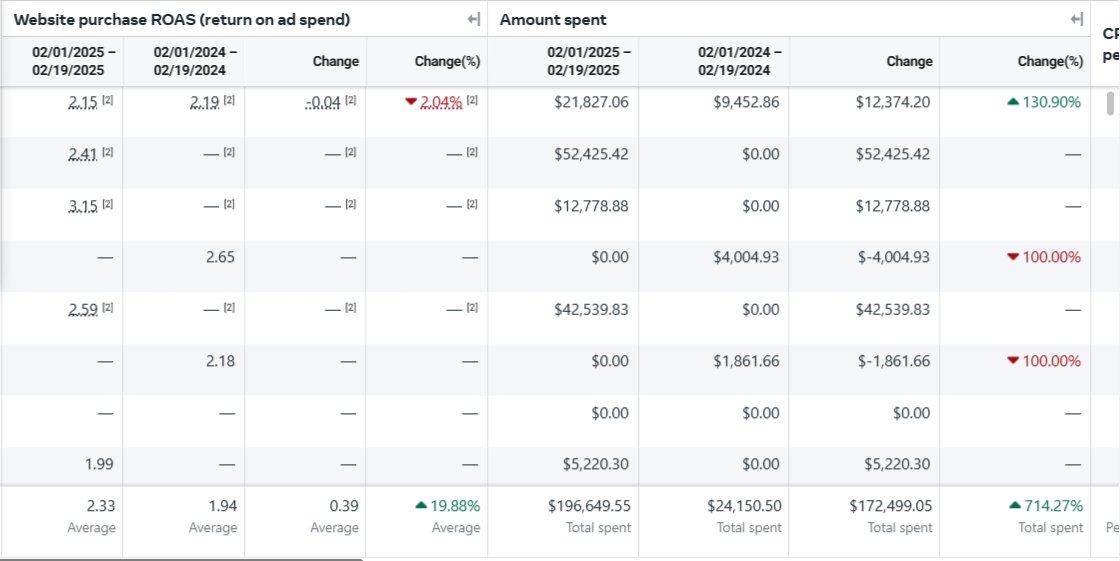Select the $1,861.66 amount spent cell
Image resolution: width=1120 pixels, height=561 pixels.
[x=746, y=362]
